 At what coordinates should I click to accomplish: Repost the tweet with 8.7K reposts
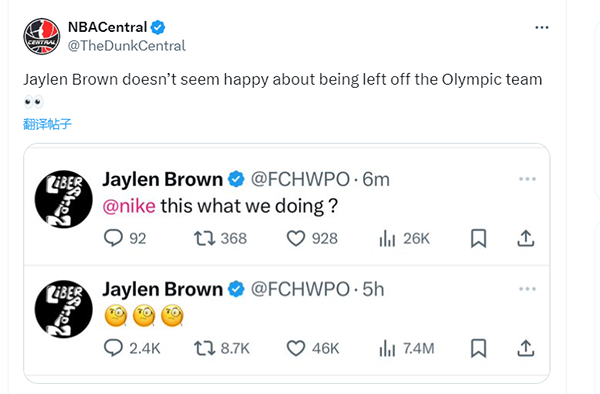(x=205, y=348)
